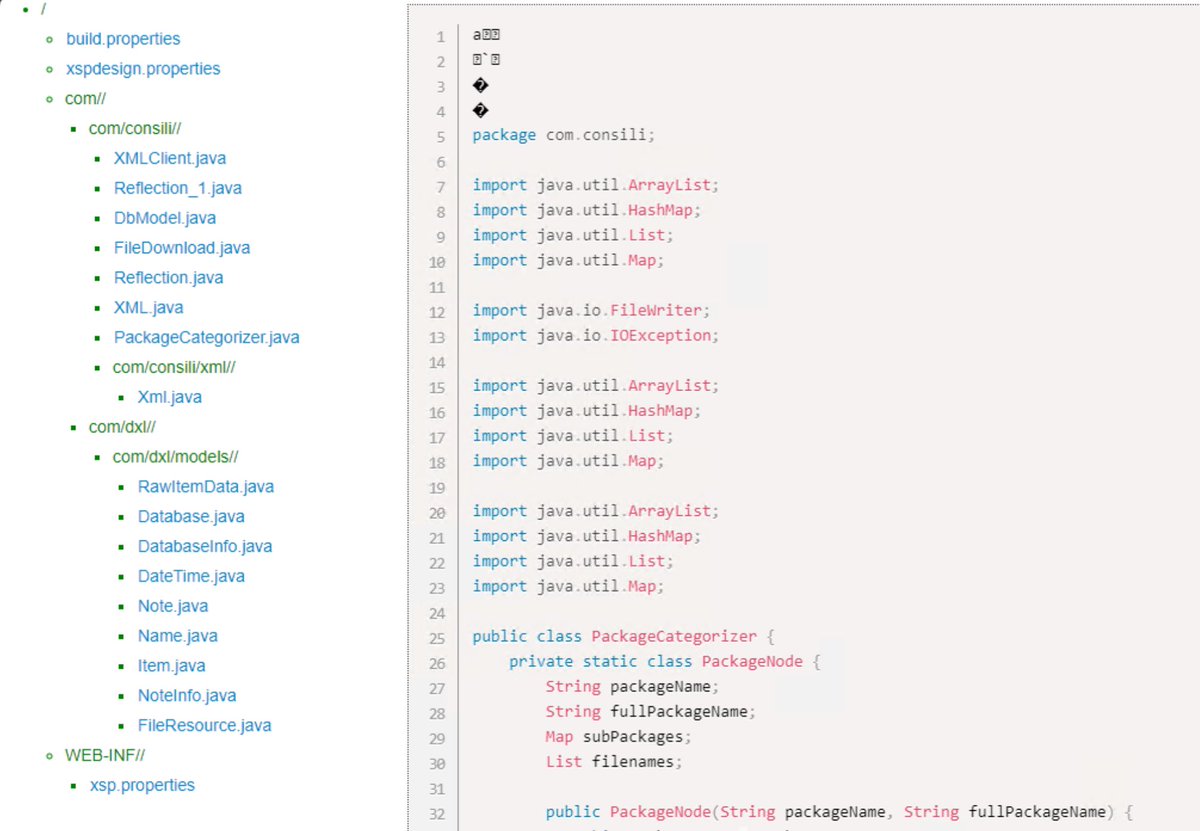This screenshot has width=1200, height=831.
Task: Click 'package com.consili;' code line
Action: click(563, 135)
